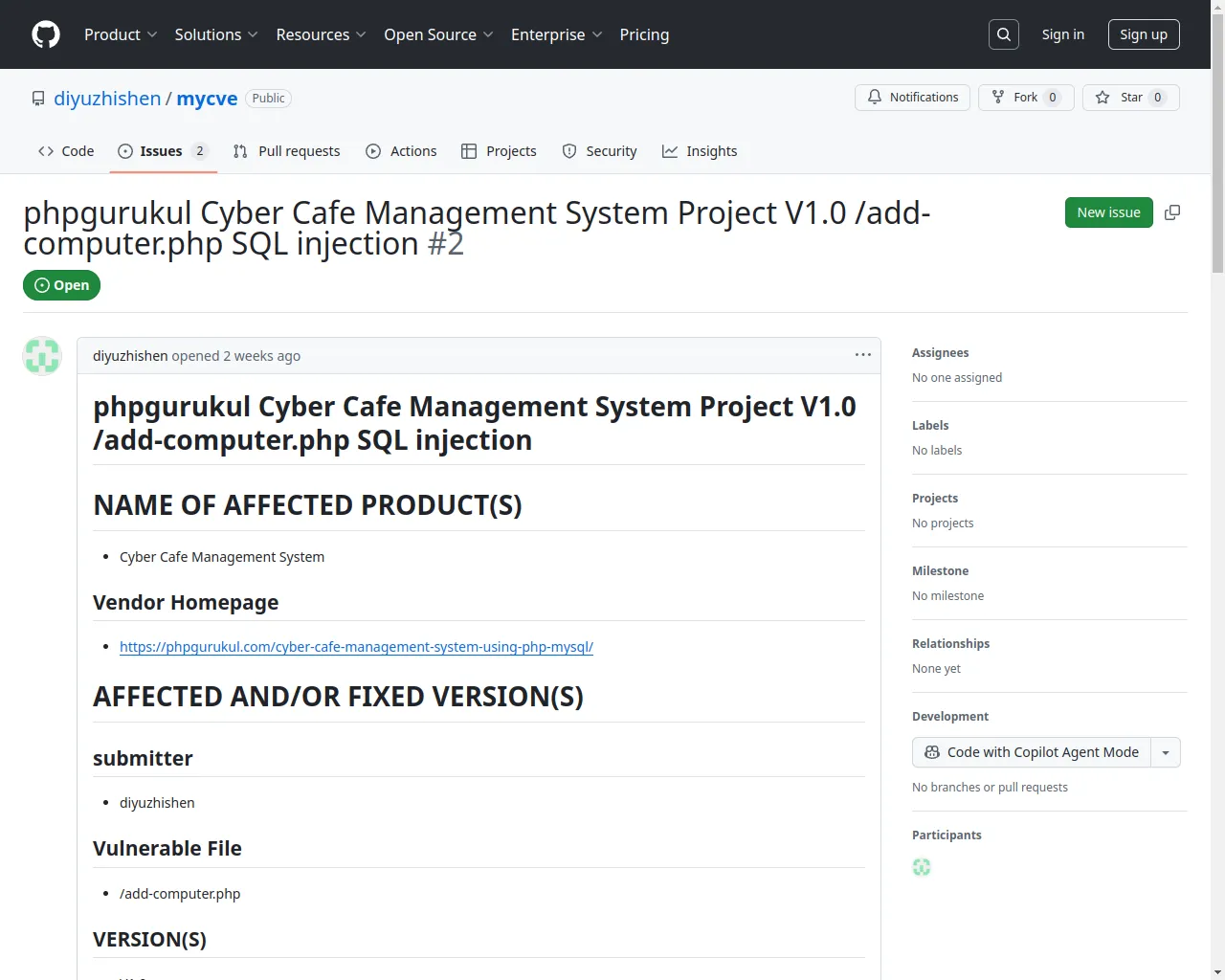Image resolution: width=1225 pixels, height=980 pixels.
Task: Click the Open status badge
Action: coord(62,285)
